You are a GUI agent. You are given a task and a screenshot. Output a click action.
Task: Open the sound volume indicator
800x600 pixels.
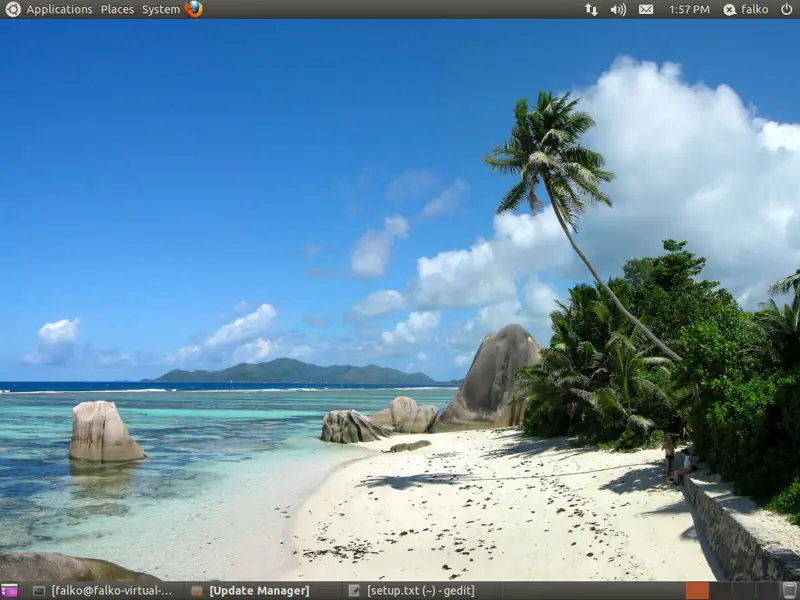point(618,9)
